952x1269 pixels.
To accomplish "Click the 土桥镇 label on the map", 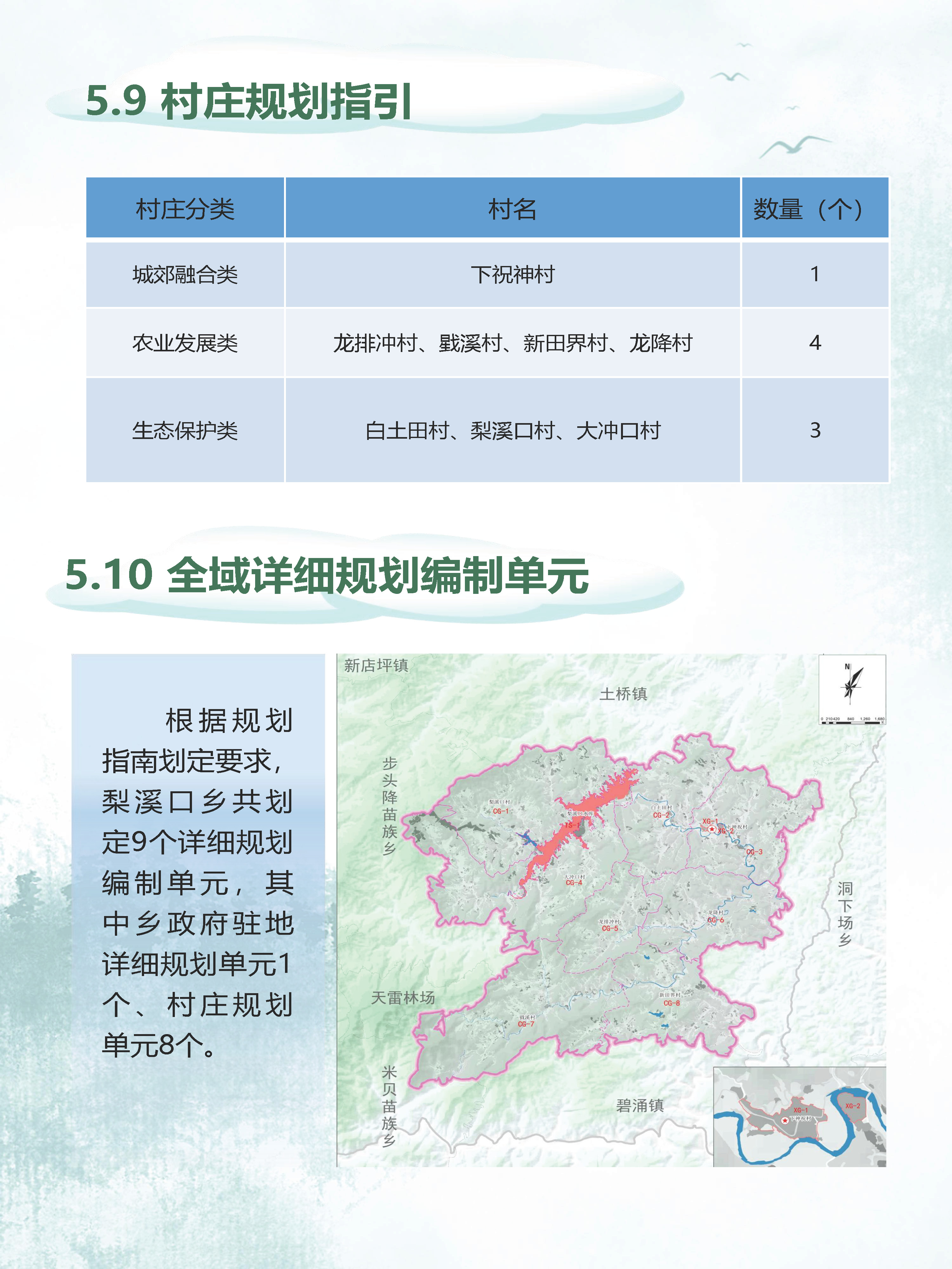I will [x=623, y=694].
